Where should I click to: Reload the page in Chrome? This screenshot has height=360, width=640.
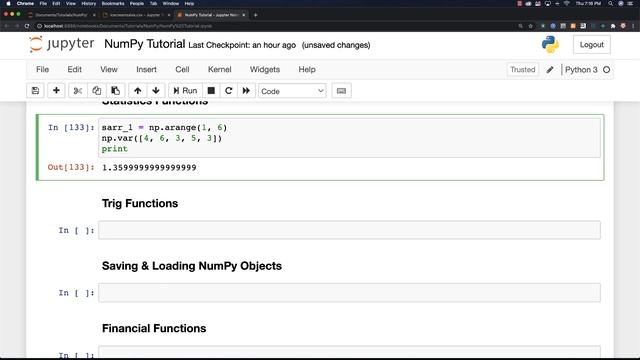pos(27,26)
